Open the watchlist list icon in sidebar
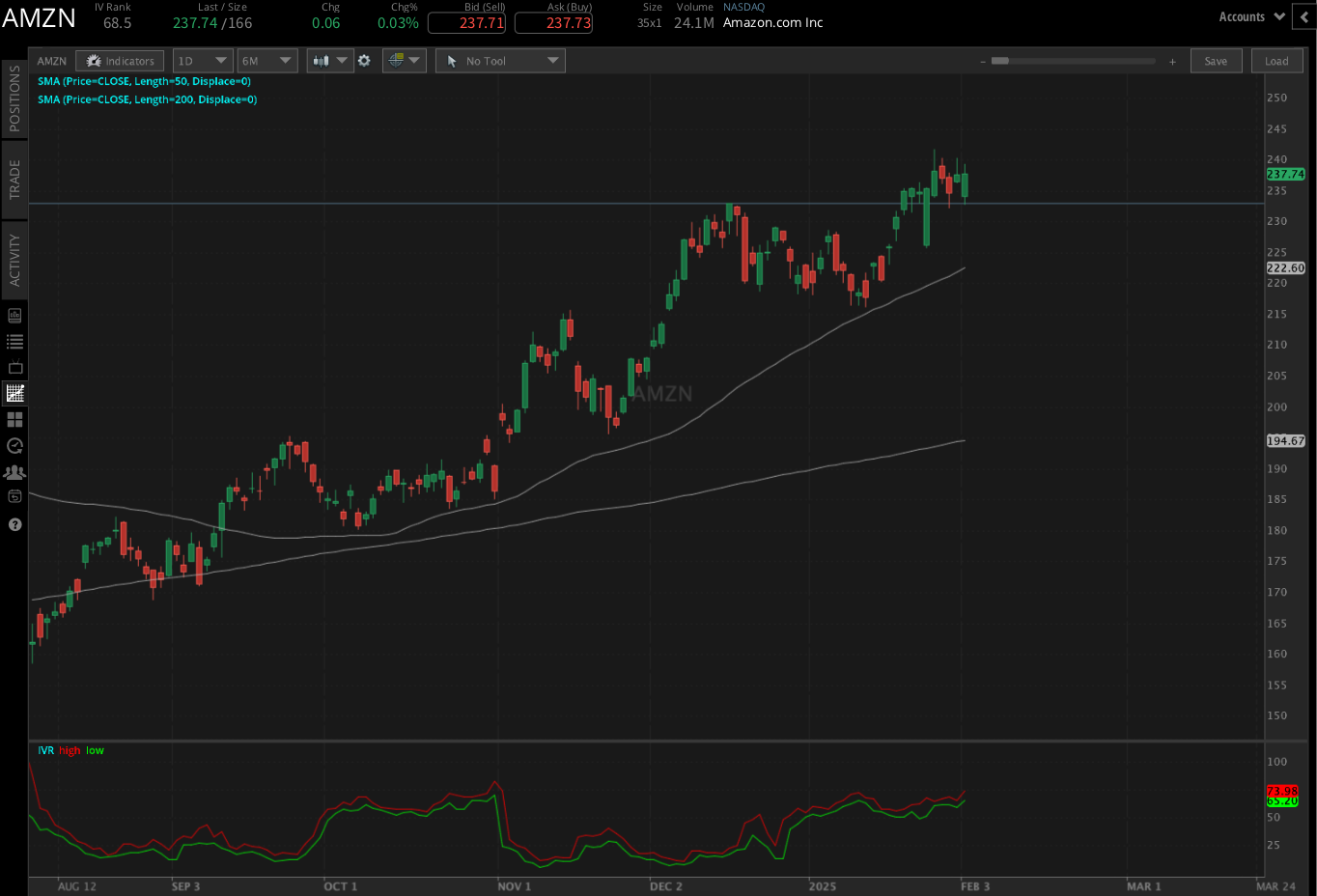This screenshot has height=896, width=1317. [14, 340]
